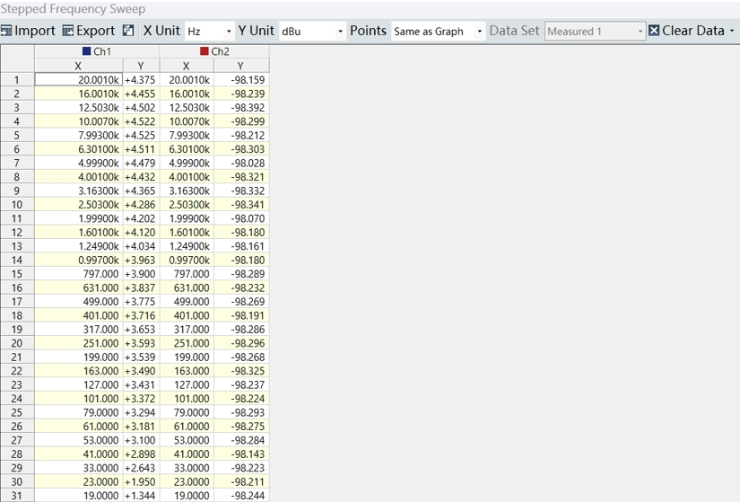Open the Data Set 'Measured 1' dropdown

(x=595, y=31)
